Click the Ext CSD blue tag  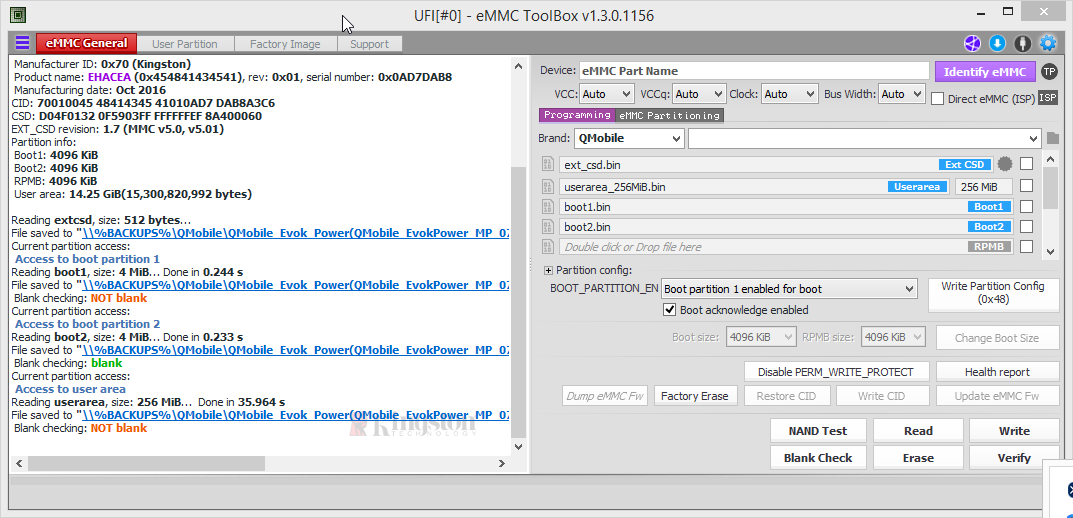[x=964, y=165]
